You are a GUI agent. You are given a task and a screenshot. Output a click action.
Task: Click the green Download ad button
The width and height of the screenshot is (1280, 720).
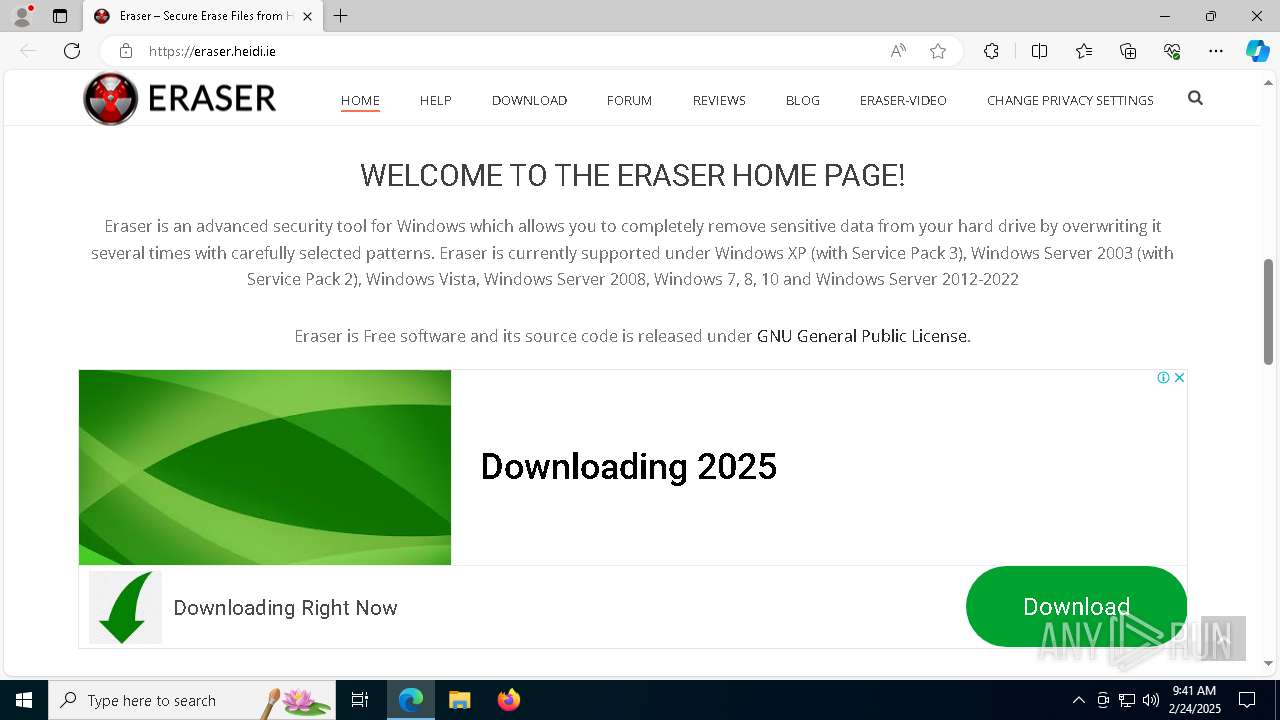[1076, 607]
